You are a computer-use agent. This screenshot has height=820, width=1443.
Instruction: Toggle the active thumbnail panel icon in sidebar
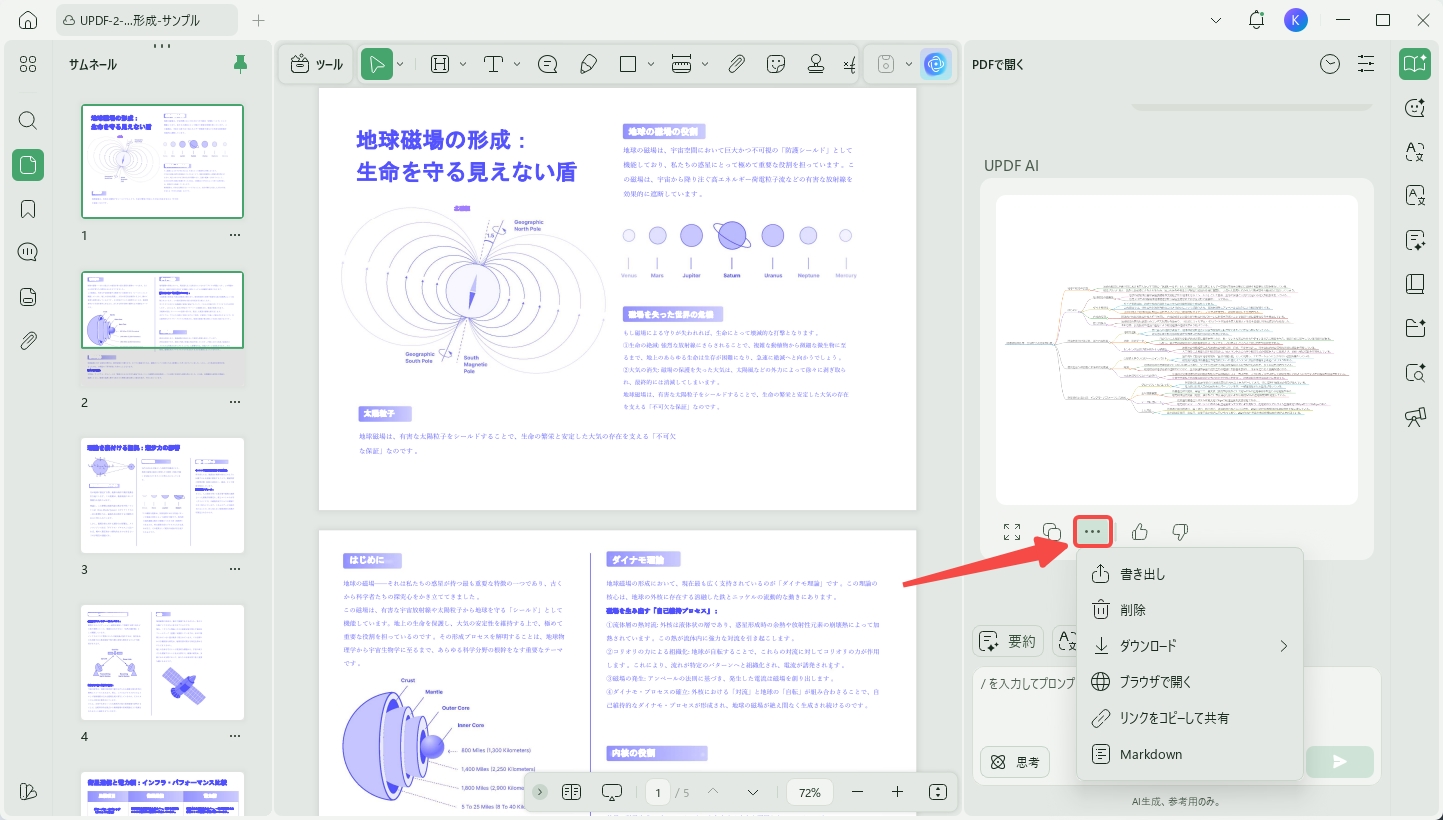pos(28,165)
